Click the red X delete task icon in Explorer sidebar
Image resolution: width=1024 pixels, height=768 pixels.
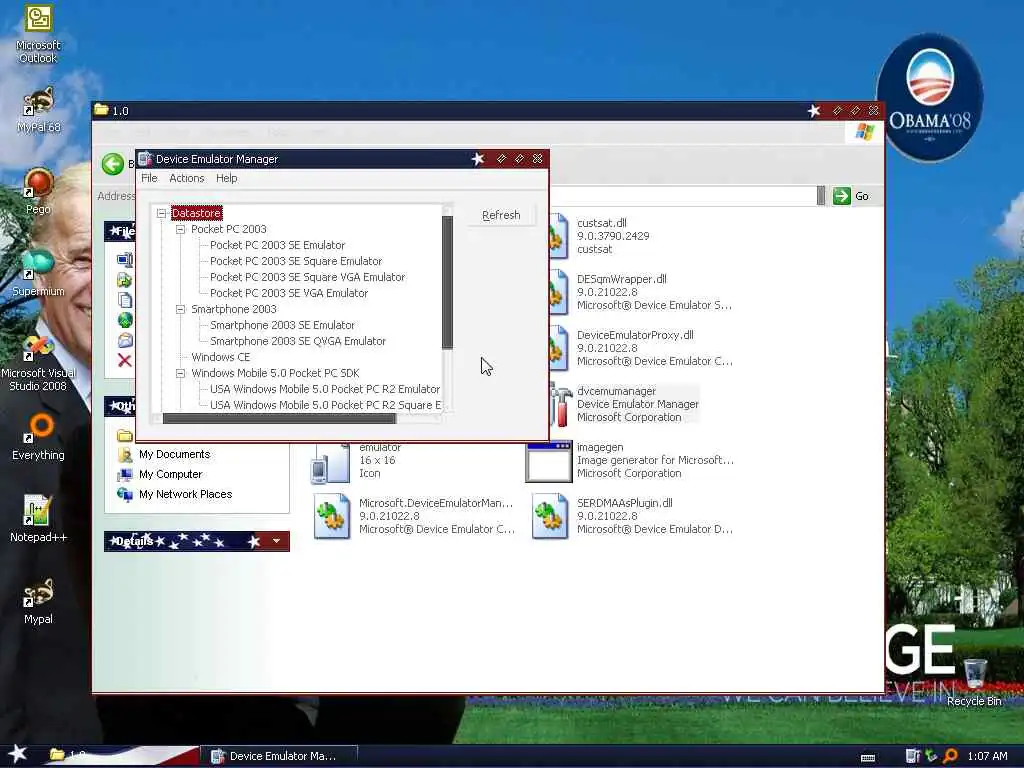tap(125, 360)
